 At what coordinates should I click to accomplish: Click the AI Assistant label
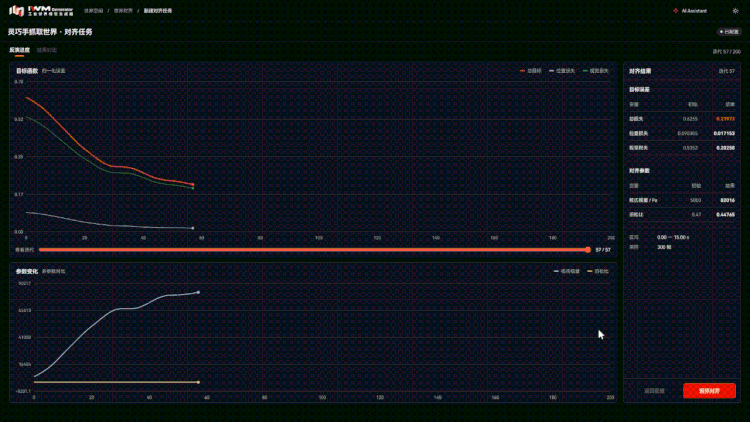point(694,11)
